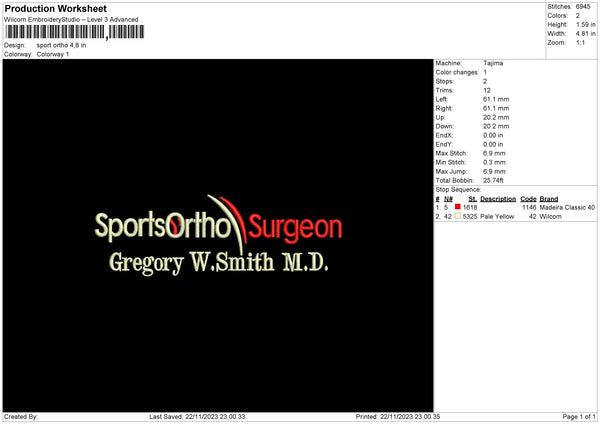Click the "Description" column header

498,199
